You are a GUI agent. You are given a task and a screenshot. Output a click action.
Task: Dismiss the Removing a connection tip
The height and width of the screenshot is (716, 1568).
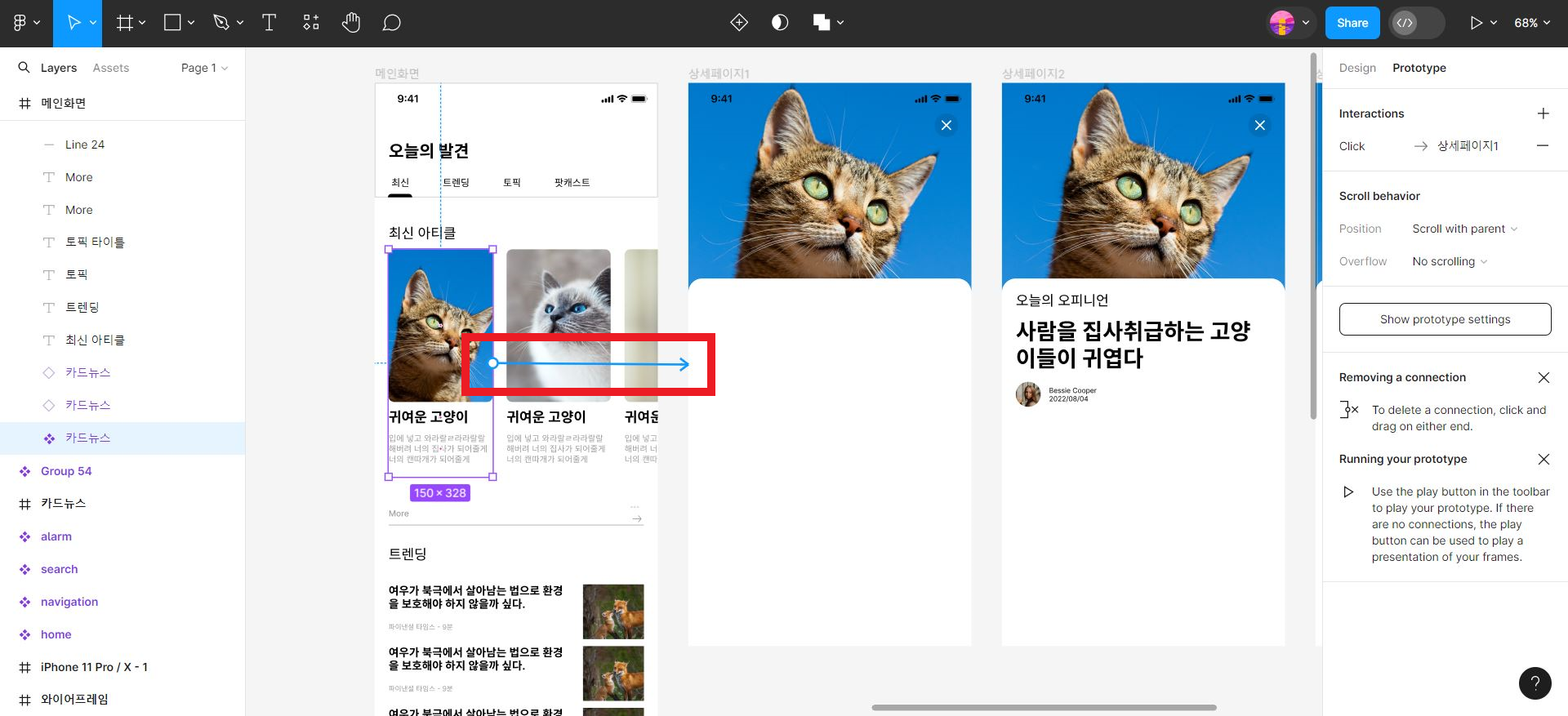pyautogui.click(x=1543, y=377)
